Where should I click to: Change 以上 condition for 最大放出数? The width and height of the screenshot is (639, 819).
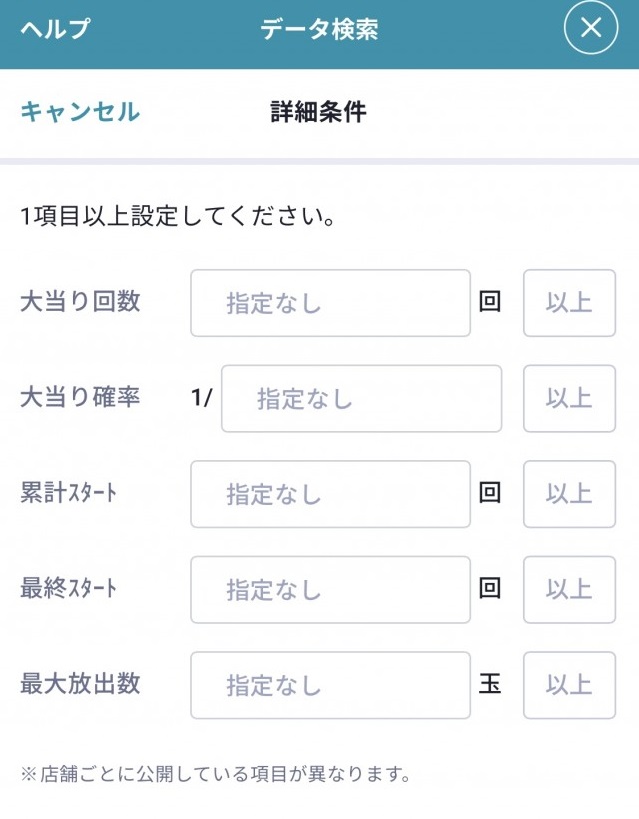click(x=569, y=685)
